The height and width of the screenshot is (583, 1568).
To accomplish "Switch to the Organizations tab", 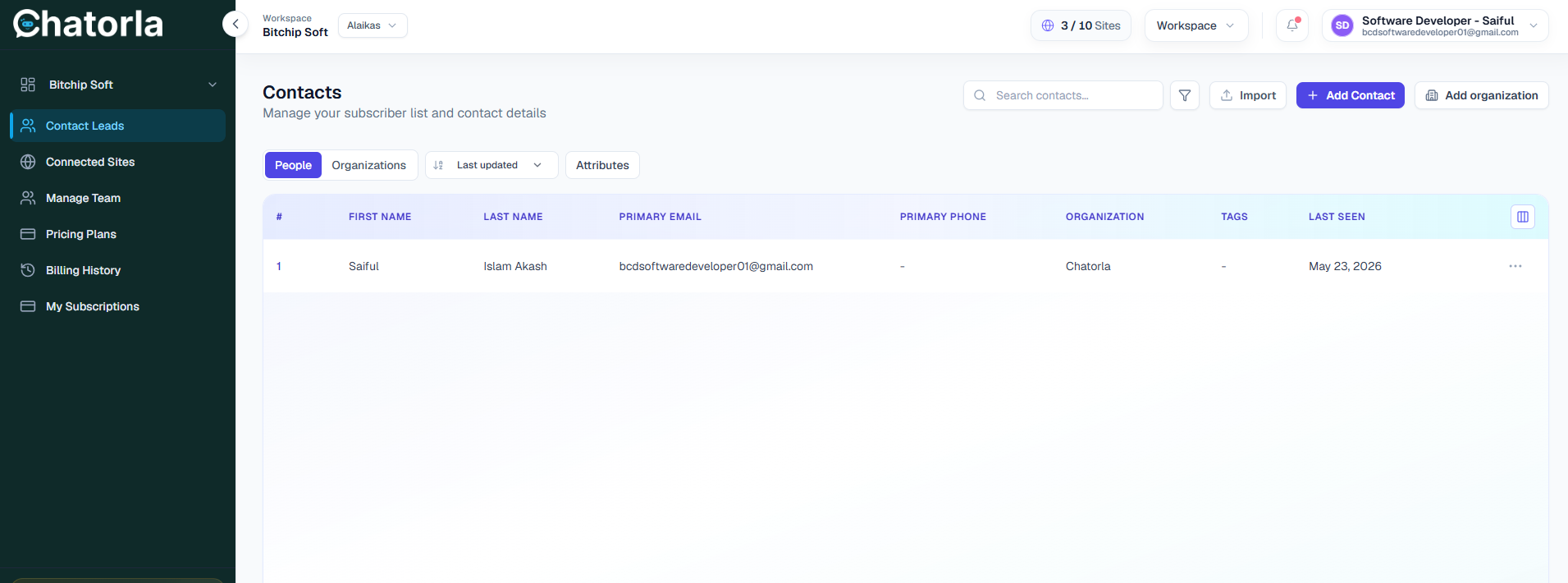I will [x=368, y=165].
